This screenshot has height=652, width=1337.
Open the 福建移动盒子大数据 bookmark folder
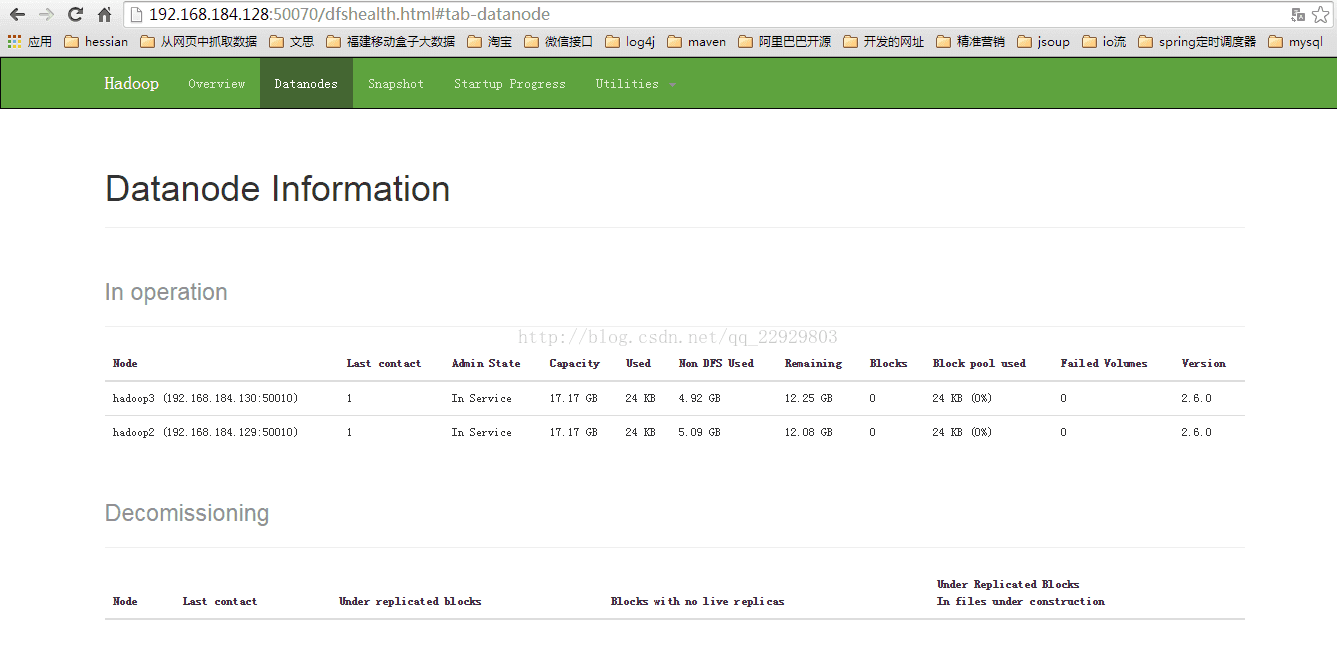point(390,42)
